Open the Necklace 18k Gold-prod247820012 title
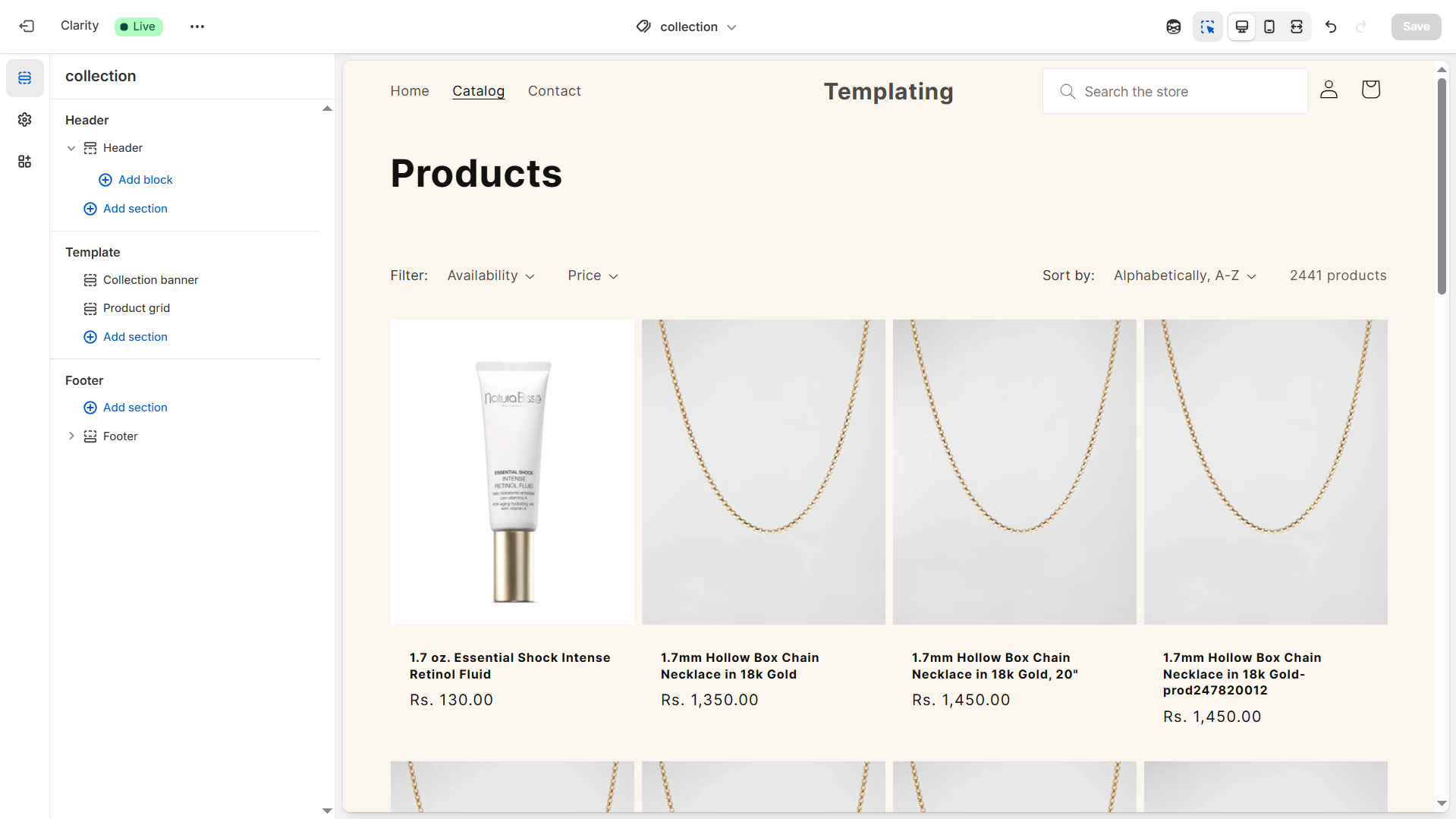 [x=1242, y=674]
